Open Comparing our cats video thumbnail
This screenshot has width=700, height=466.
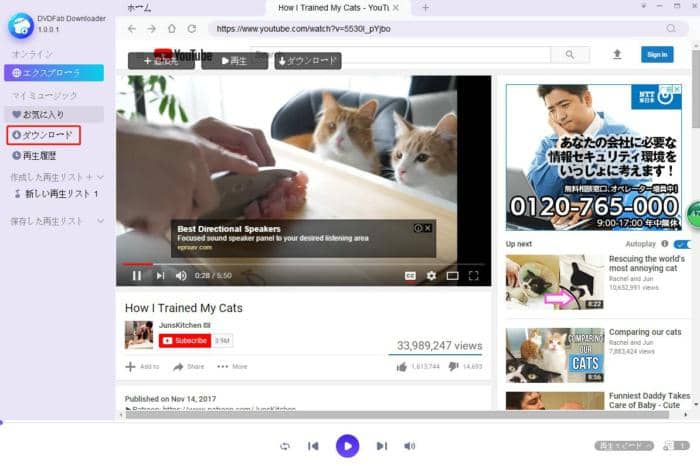(x=555, y=355)
